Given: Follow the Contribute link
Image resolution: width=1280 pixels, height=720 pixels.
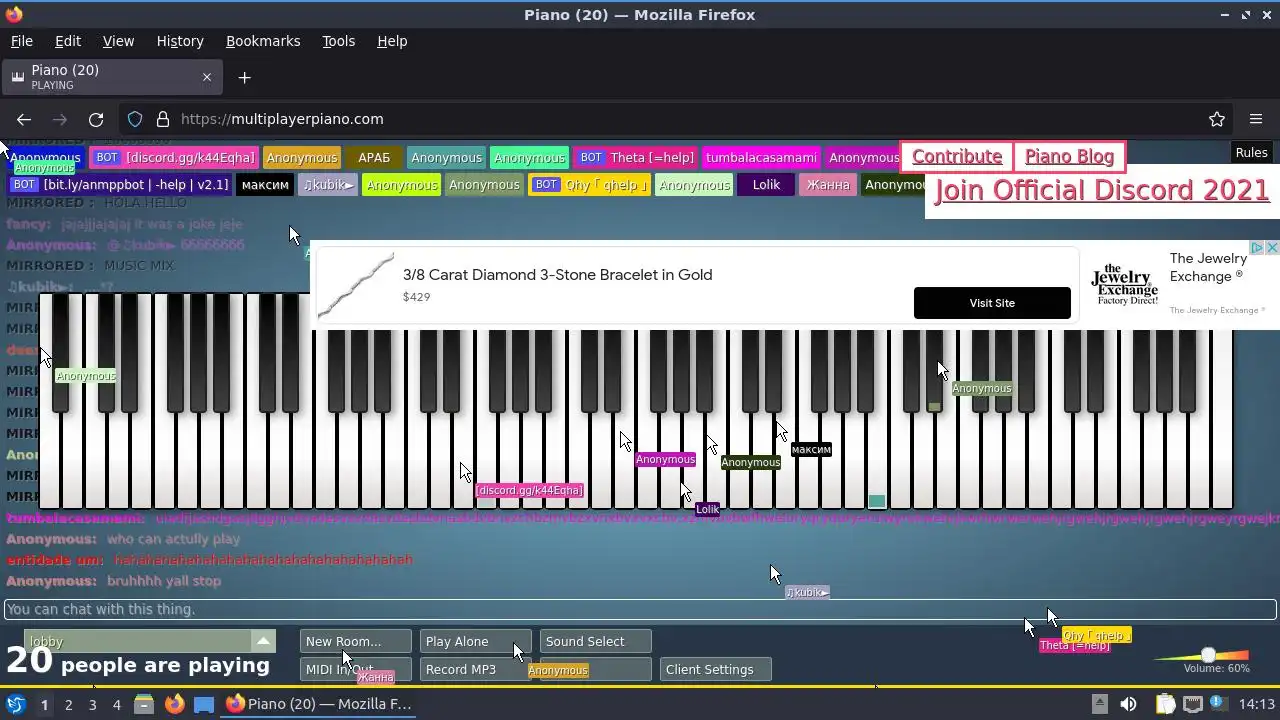Looking at the screenshot, I should [957, 157].
